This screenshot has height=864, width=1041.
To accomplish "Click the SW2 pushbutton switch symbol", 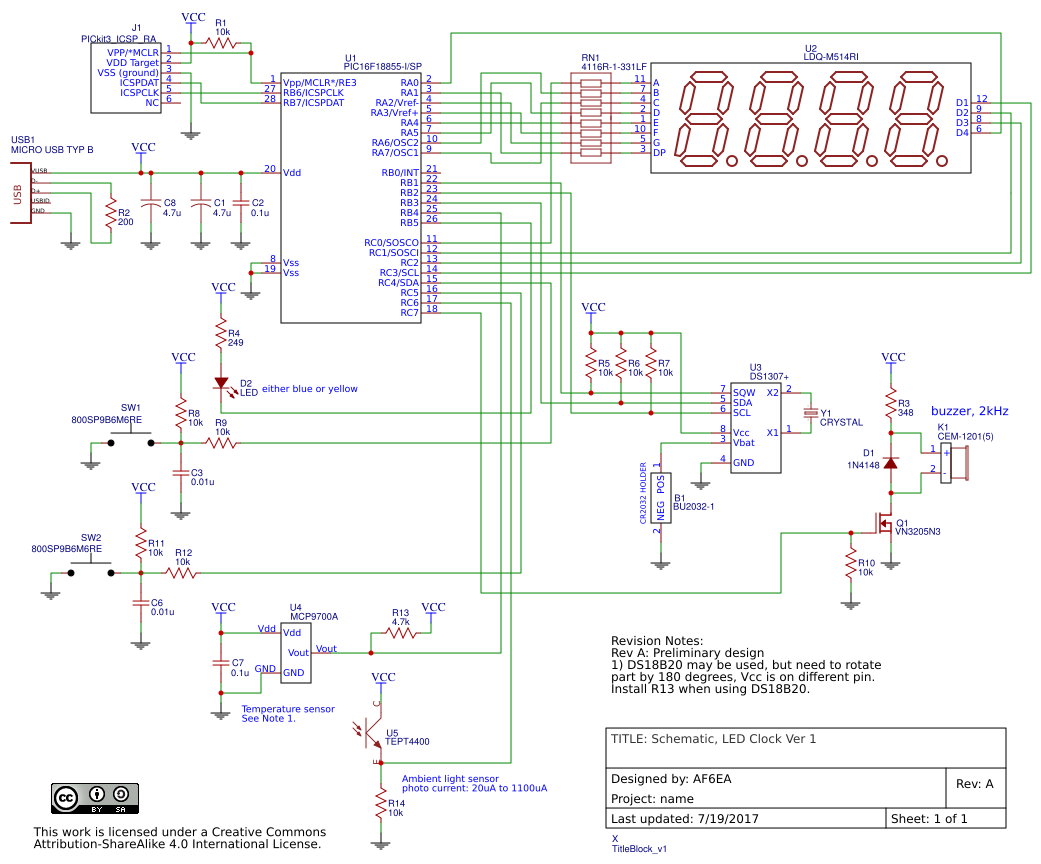I will [91, 568].
